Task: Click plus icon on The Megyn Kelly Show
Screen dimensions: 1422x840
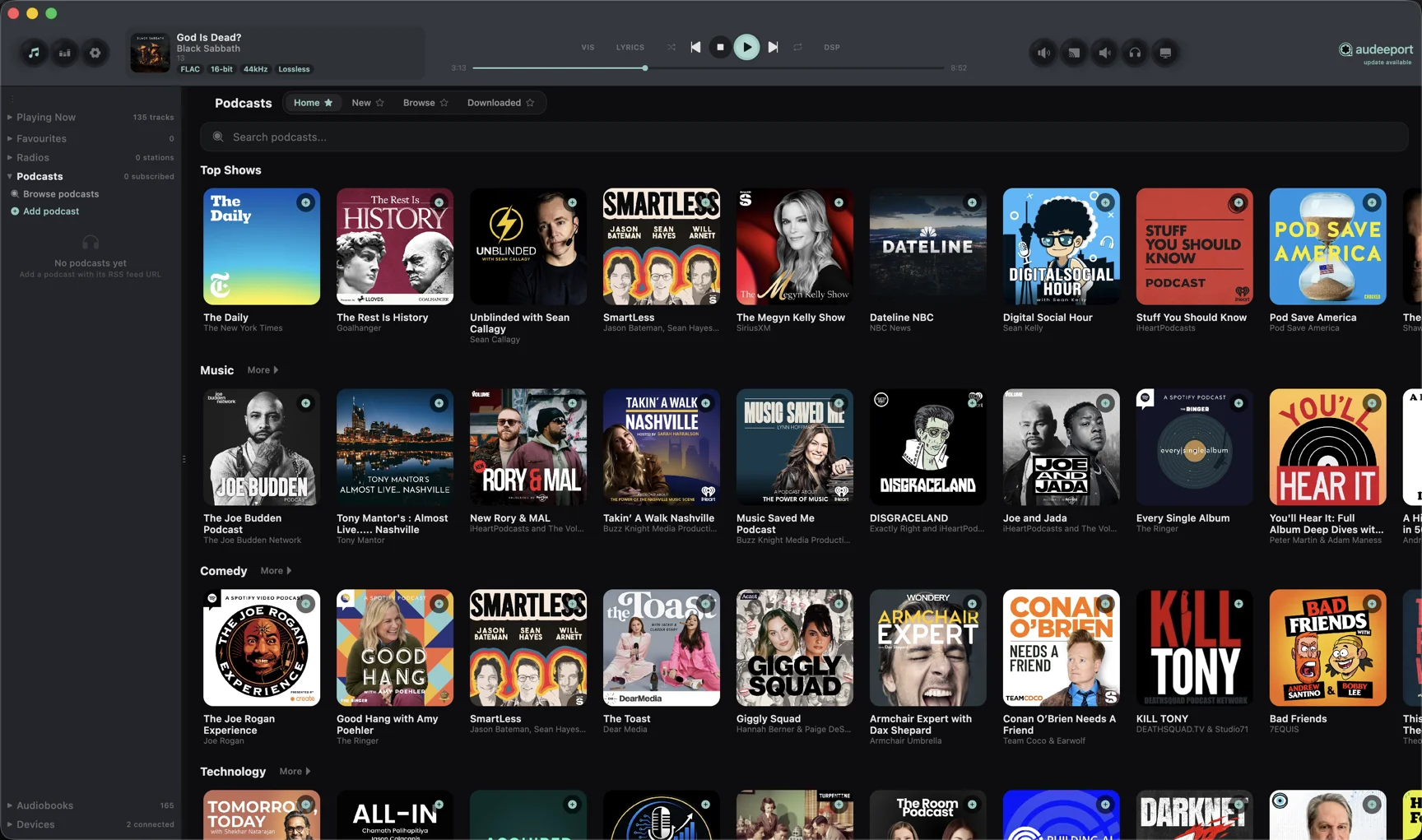Action: pos(839,202)
